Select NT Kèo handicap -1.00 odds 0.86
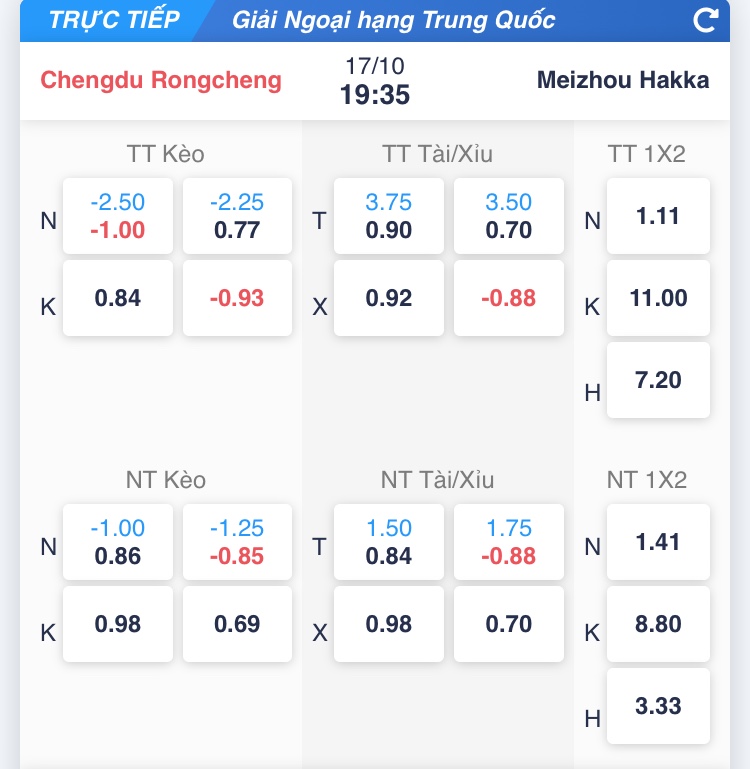The width and height of the screenshot is (750, 769). pos(118,542)
